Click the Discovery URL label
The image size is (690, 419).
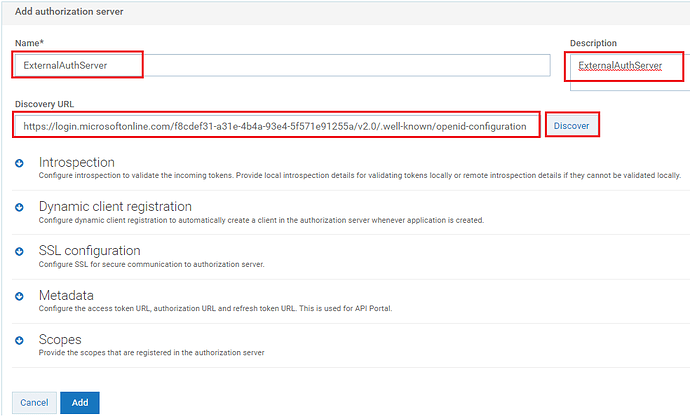(x=44, y=104)
